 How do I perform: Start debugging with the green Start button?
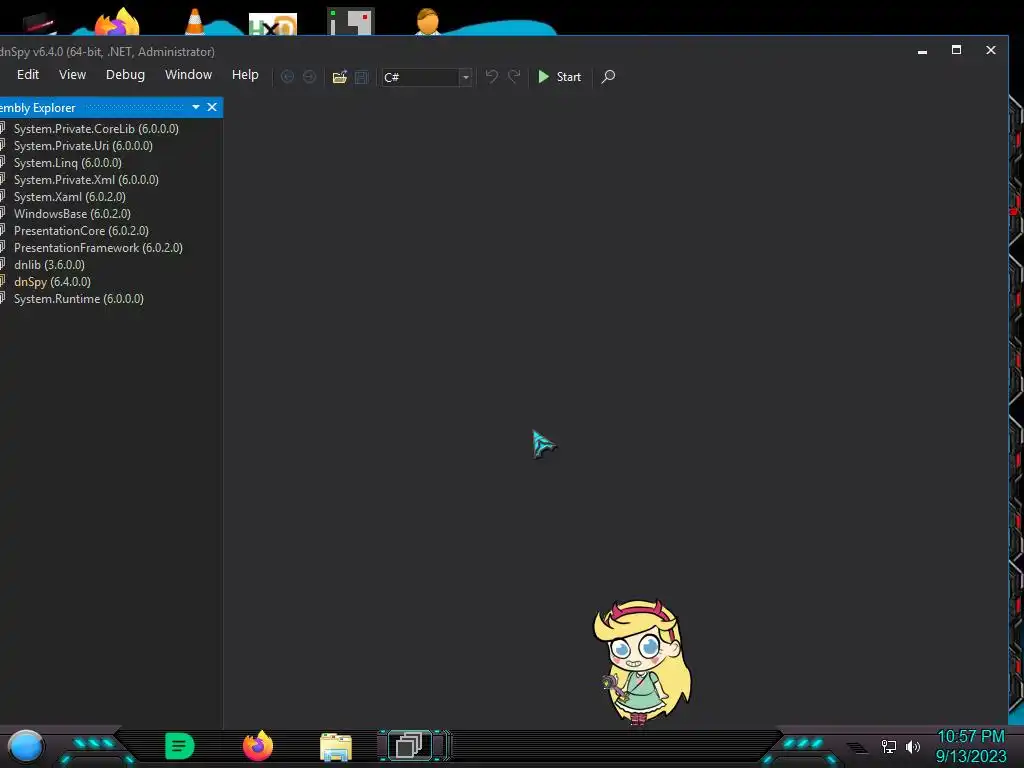[x=560, y=76]
